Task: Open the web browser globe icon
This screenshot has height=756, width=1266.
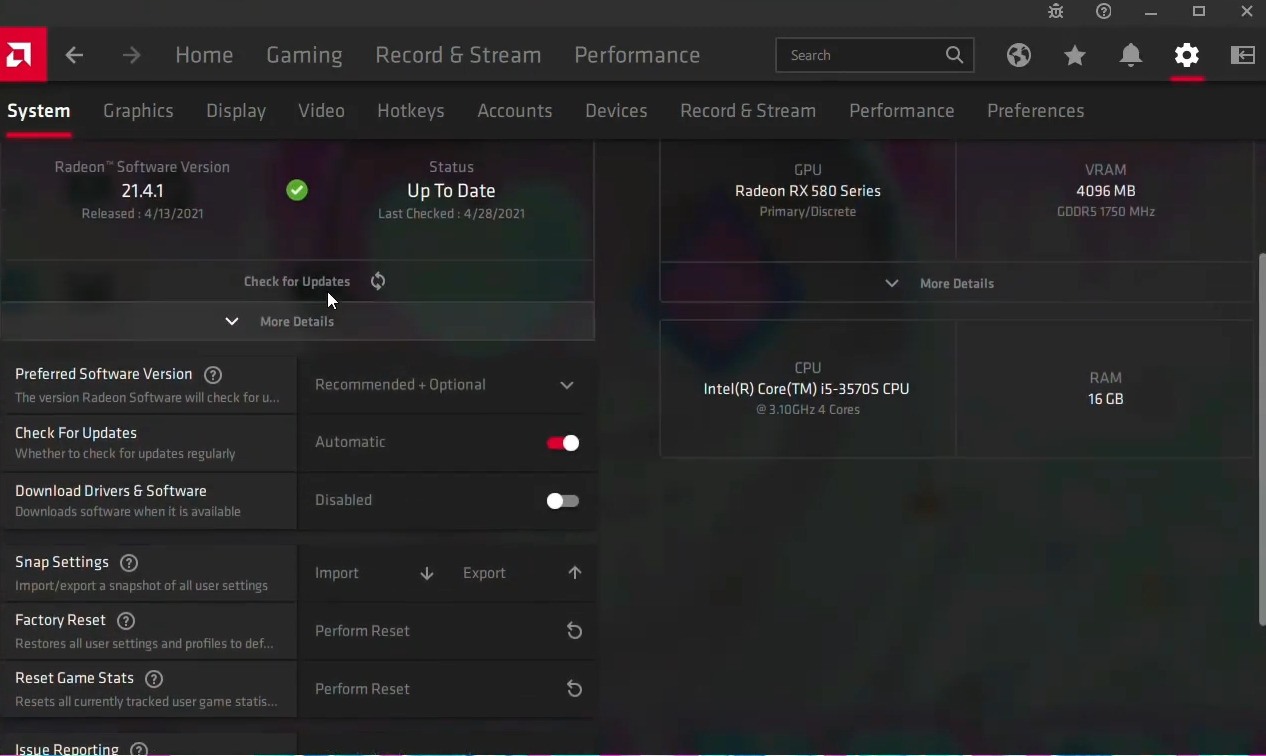Action: click(1019, 55)
